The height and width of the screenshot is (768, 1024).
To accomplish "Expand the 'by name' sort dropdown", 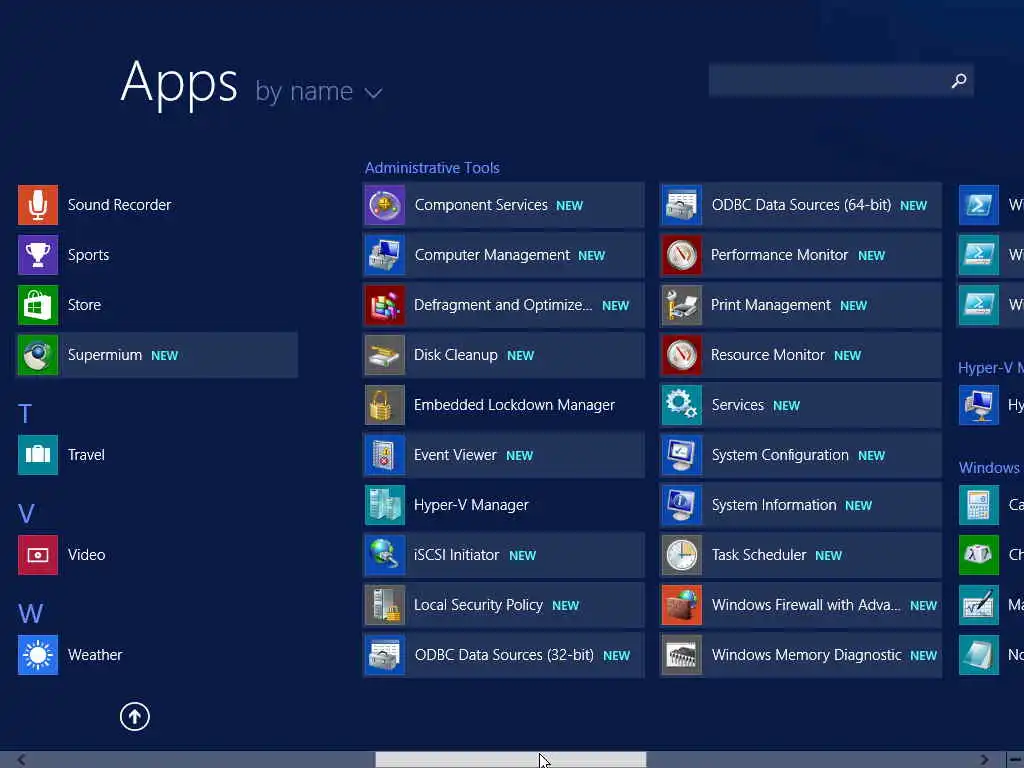I will click(x=319, y=91).
